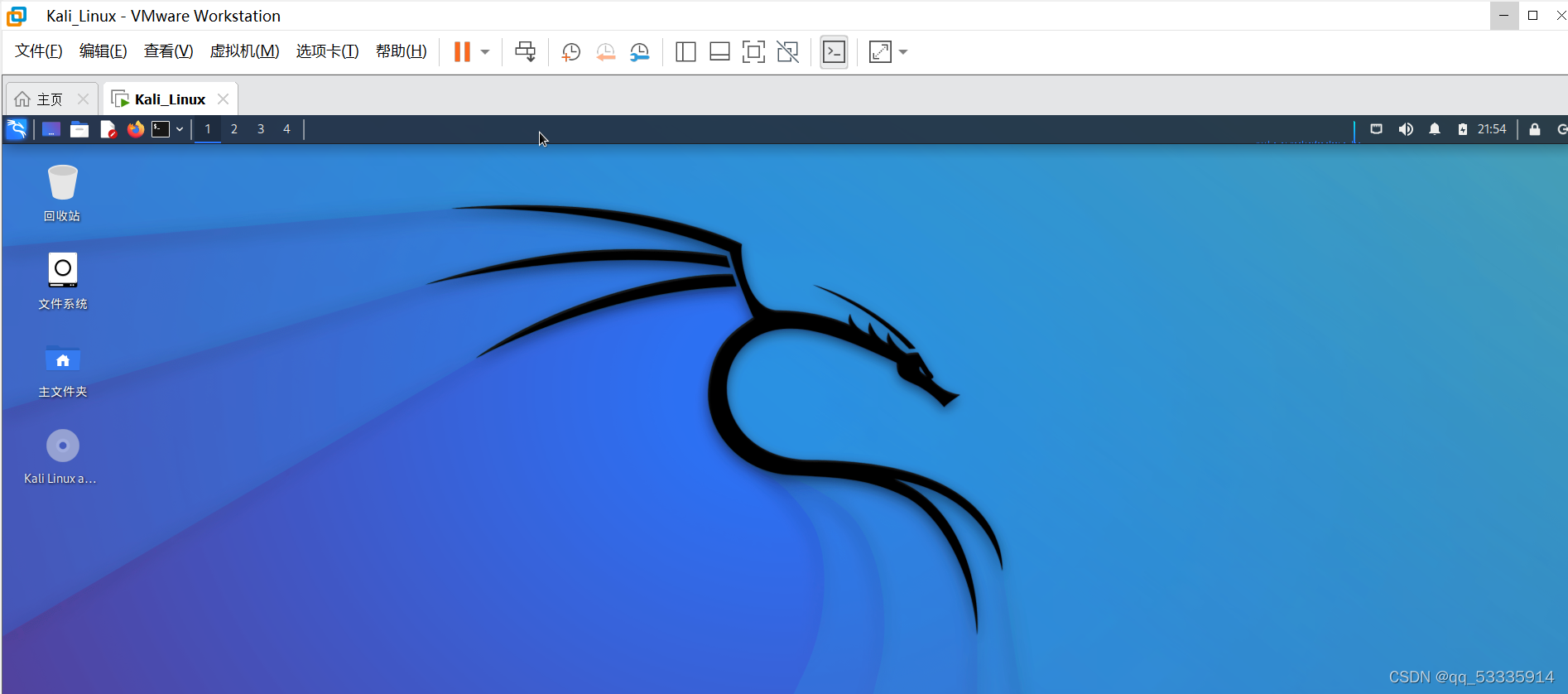Toggle the library sidebar panel
Screen dimensions: 1568x694
(685, 52)
